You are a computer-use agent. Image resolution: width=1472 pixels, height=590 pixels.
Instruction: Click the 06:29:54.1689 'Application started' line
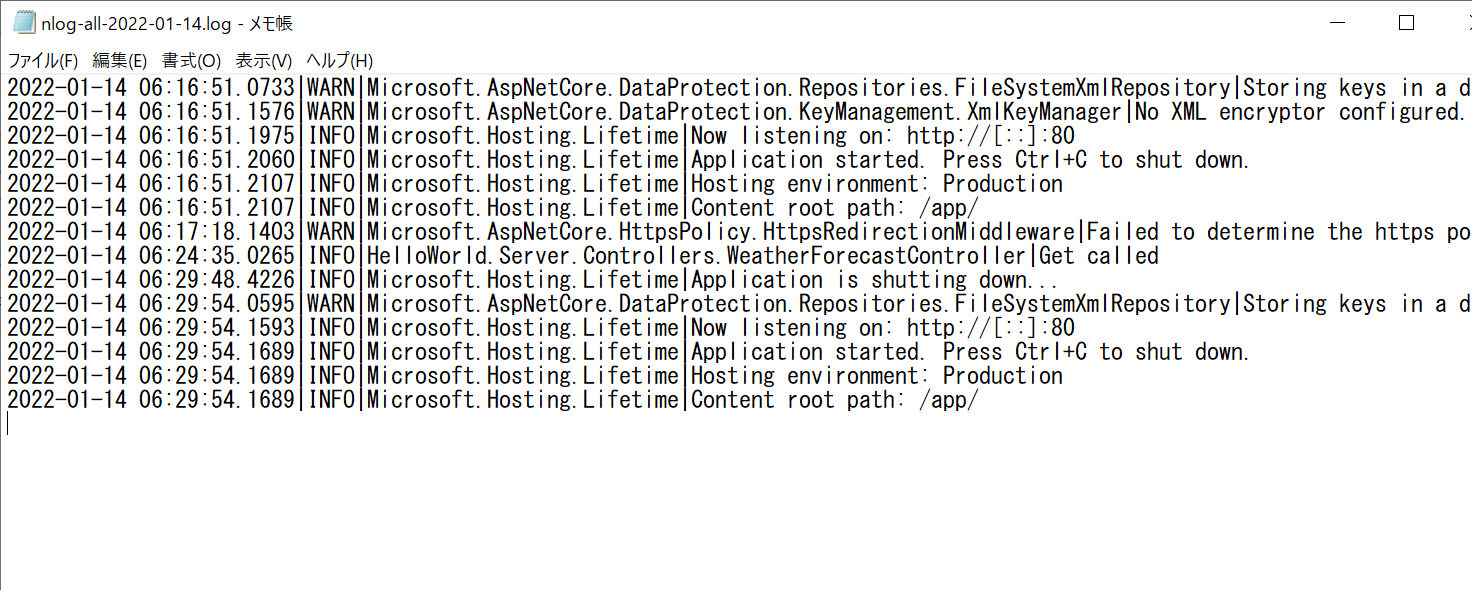pyautogui.click(x=628, y=352)
